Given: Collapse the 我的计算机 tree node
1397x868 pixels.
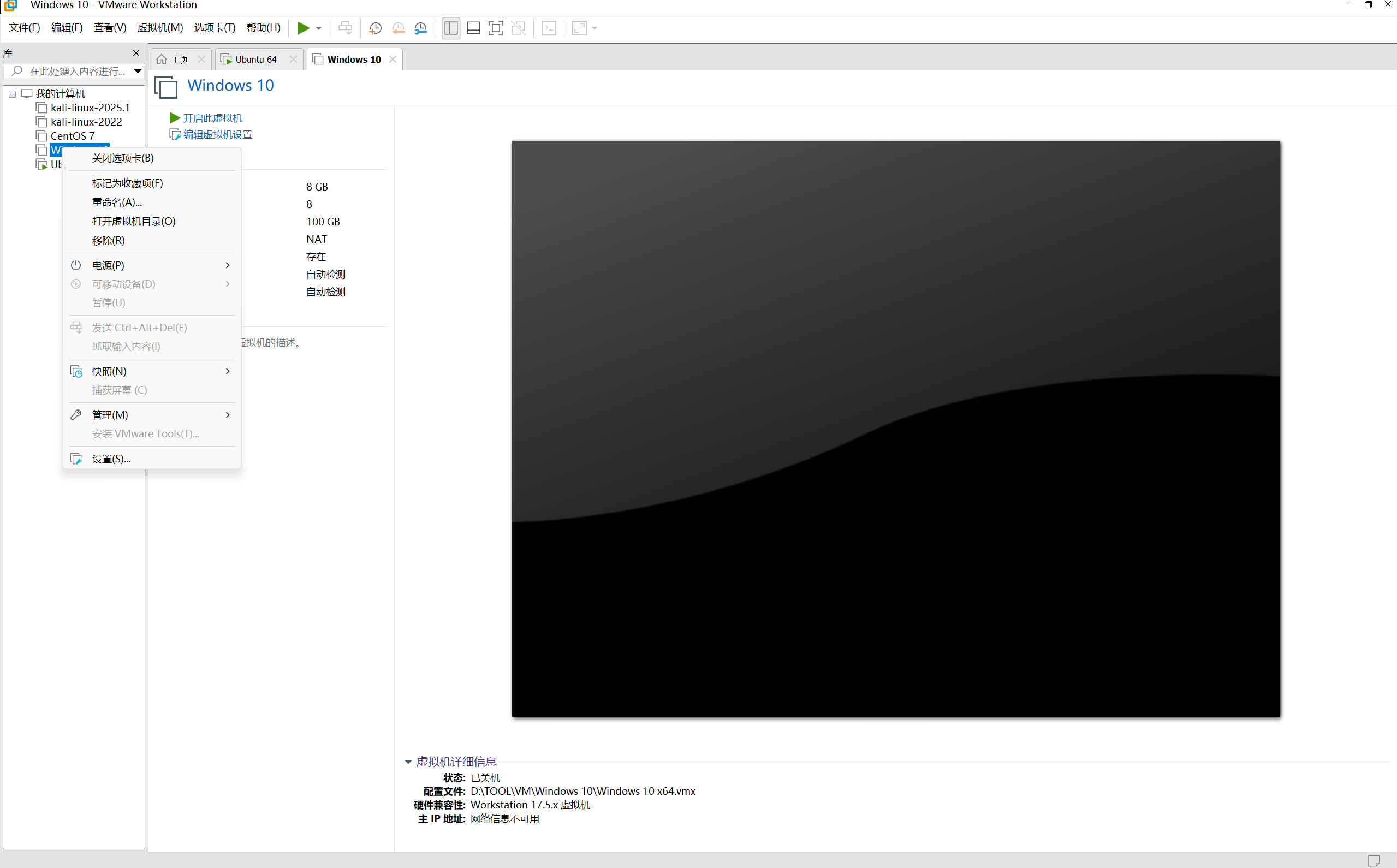Looking at the screenshot, I should tap(12, 94).
